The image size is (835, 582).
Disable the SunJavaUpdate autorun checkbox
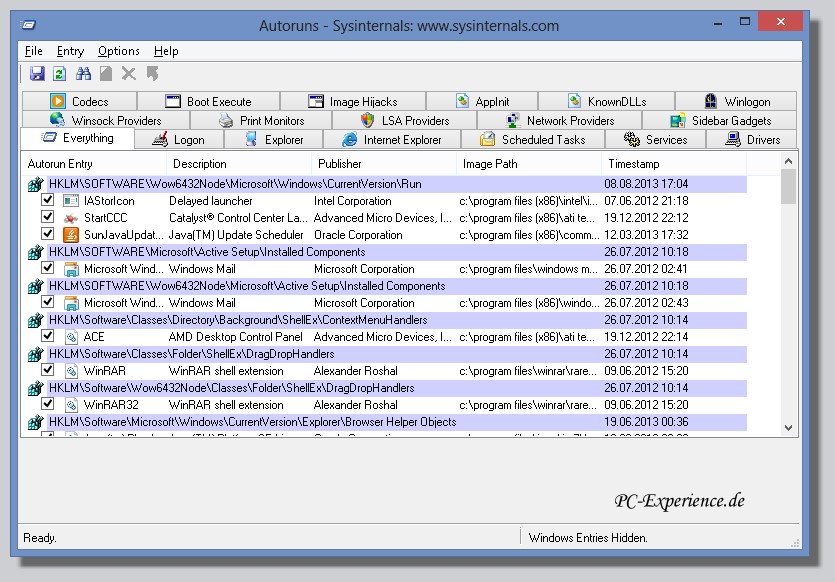pos(47,235)
